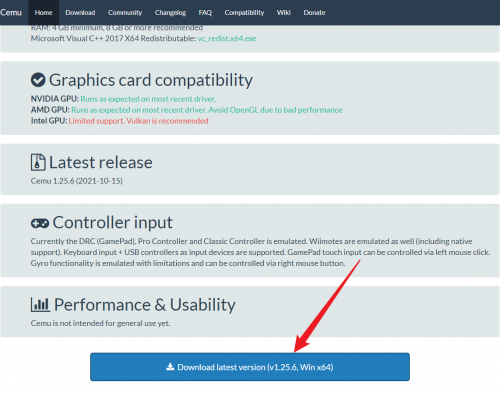Click the Cemu logo in navbar
Screen dimensions: 500x393
[x=11, y=13]
